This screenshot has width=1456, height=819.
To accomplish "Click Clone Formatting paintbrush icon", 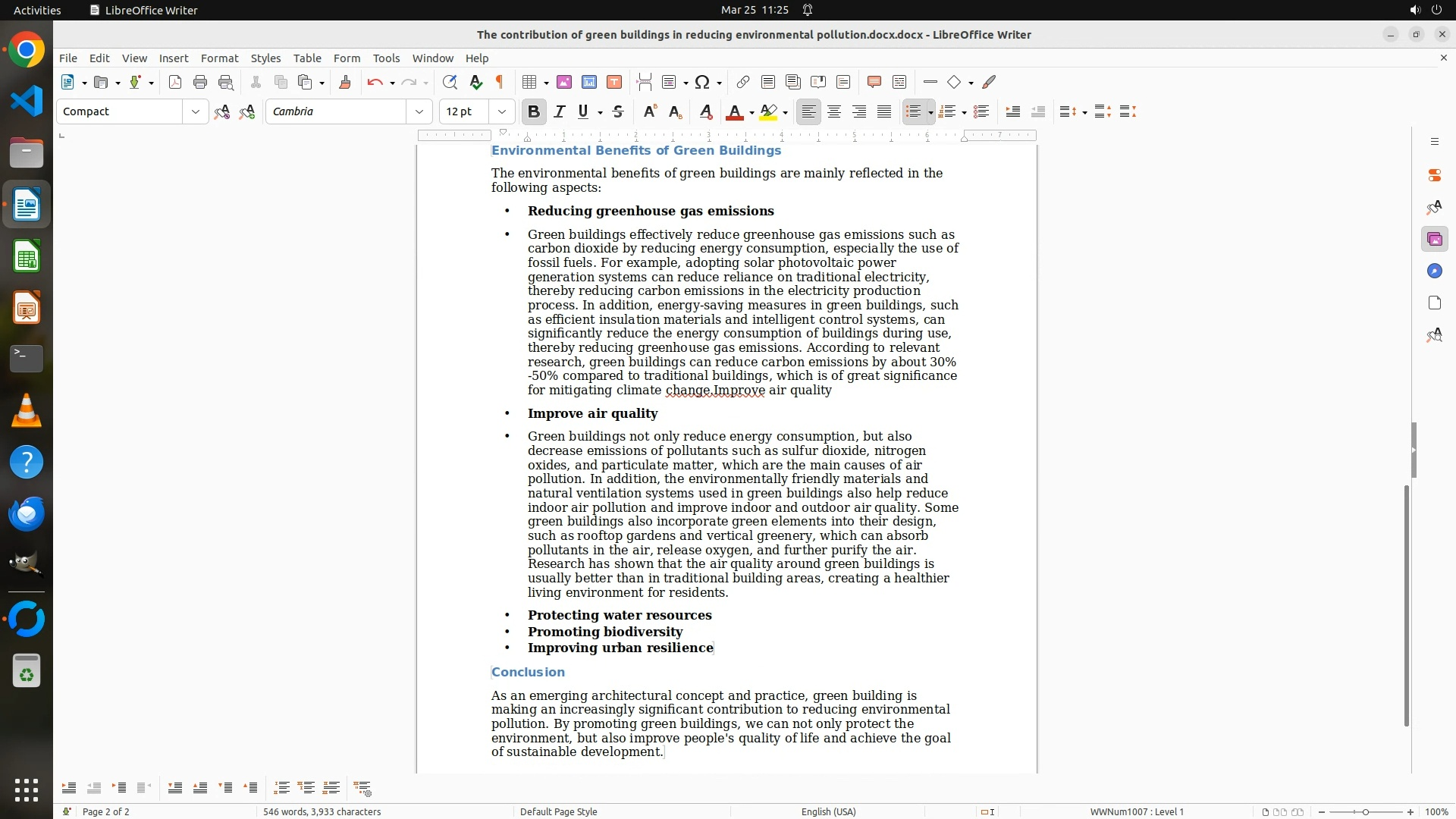I will (x=345, y=82).
